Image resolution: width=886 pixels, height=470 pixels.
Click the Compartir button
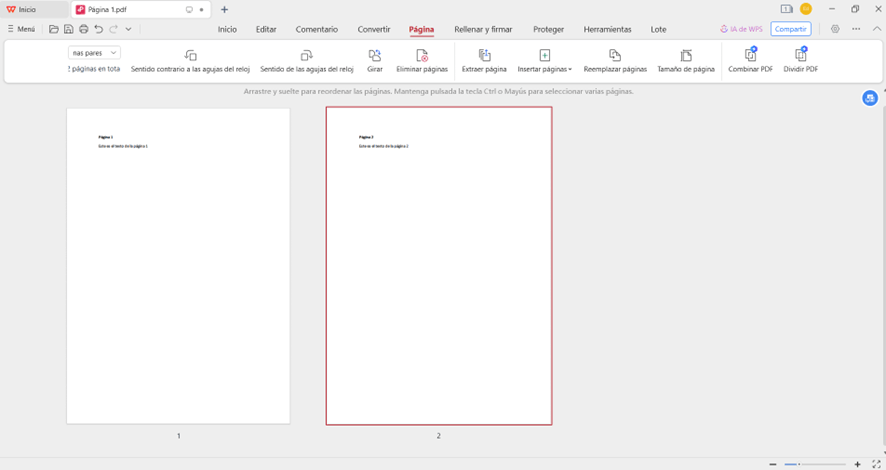click(x=790, y=29)
